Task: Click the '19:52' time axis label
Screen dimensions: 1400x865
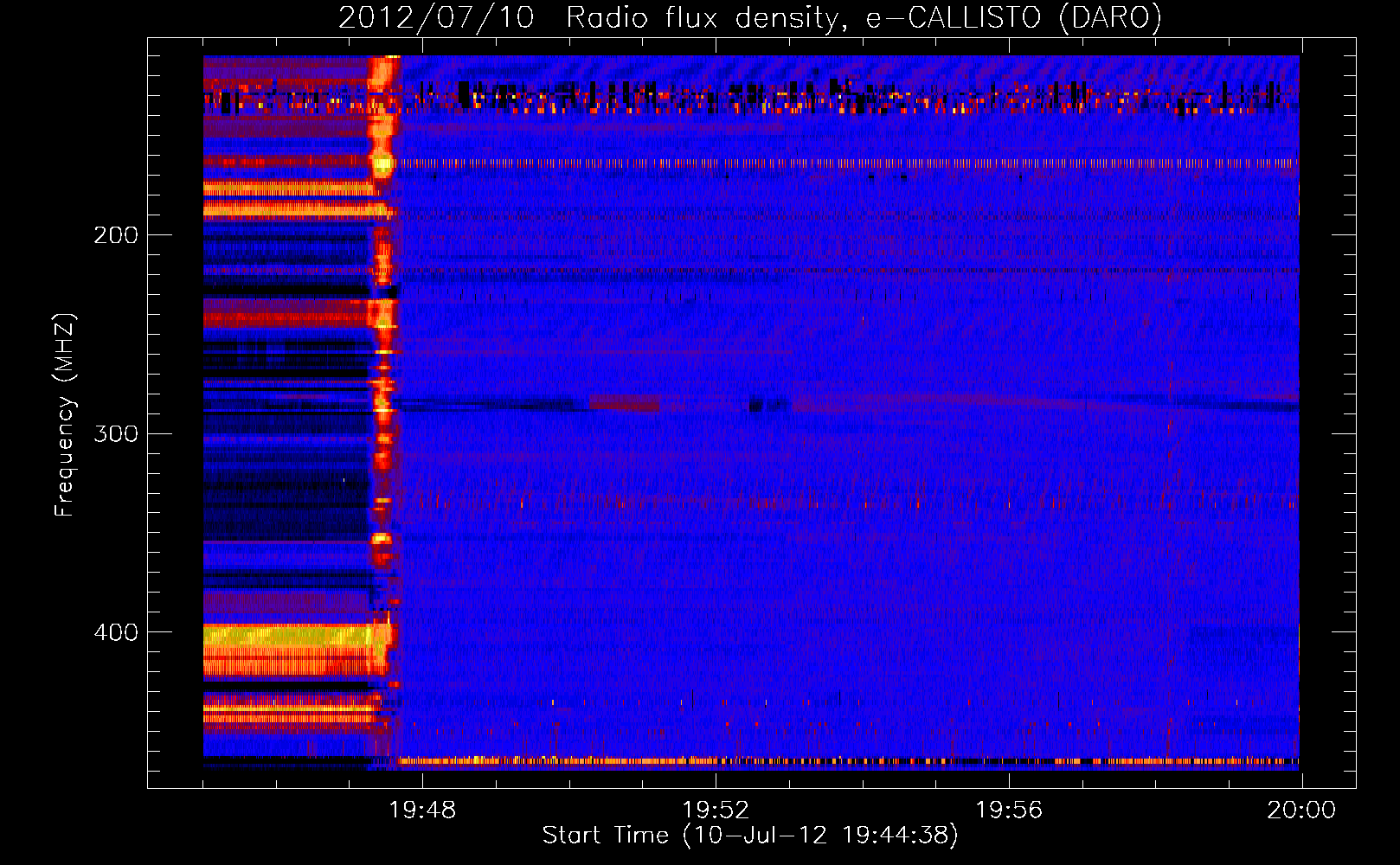Action: pyautogui.click(x=716, y=811)
